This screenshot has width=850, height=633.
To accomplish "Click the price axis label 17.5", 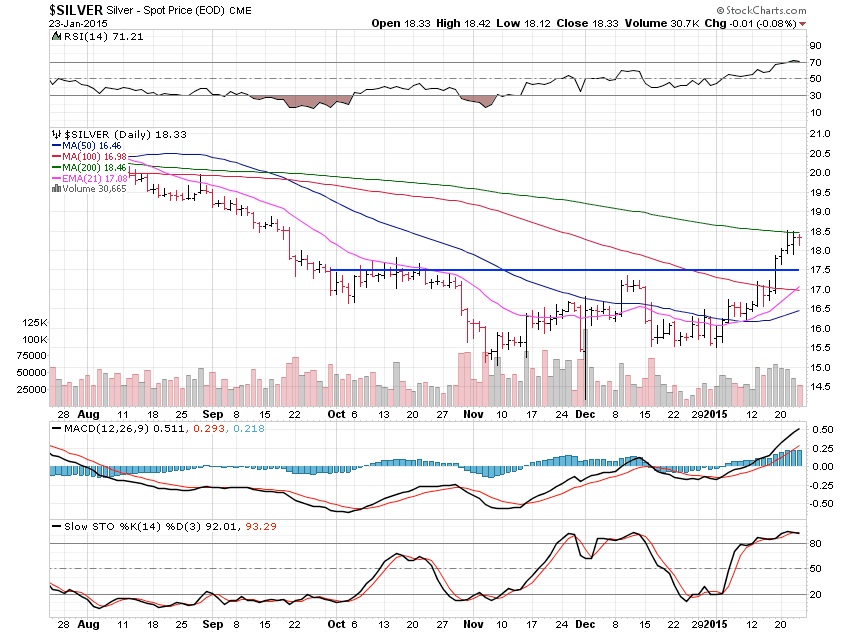I will [x=820, y=270].
